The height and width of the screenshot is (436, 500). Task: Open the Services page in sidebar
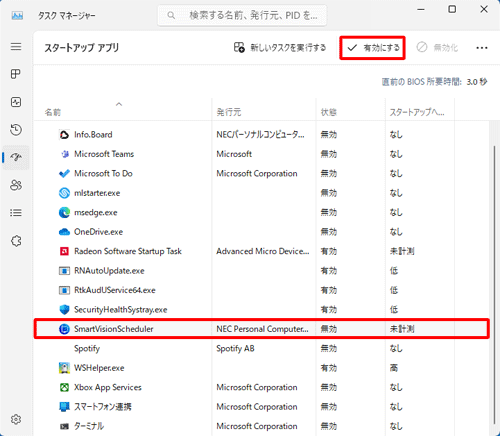(16, 241)
